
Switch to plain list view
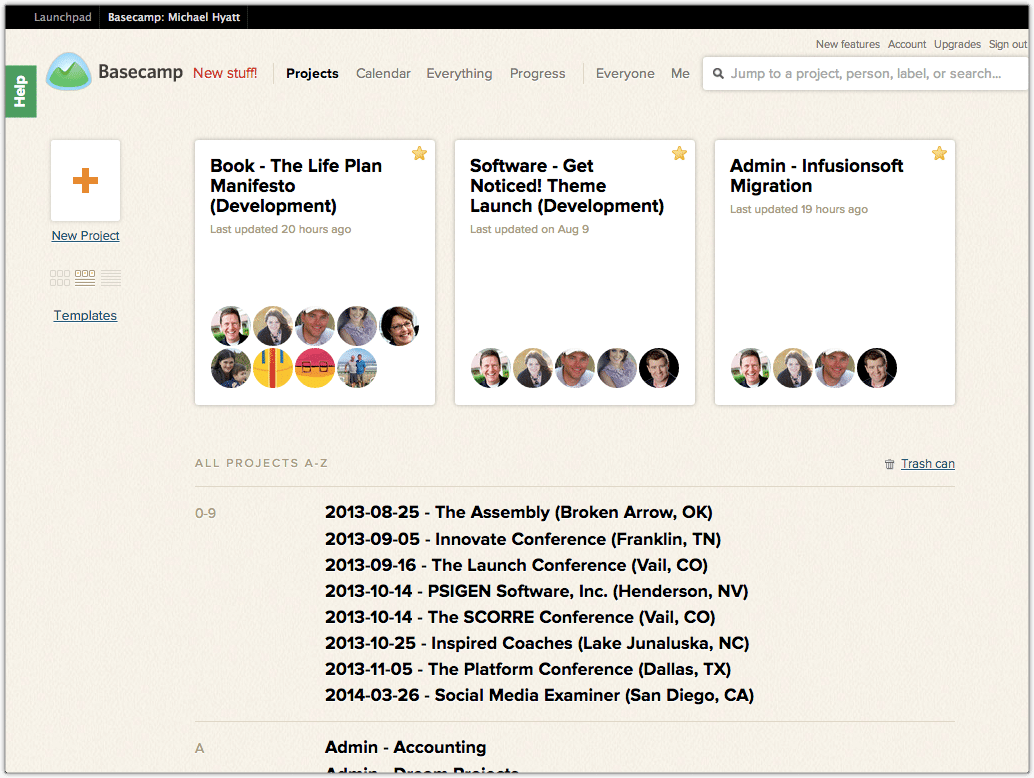(x=111, y=278)
